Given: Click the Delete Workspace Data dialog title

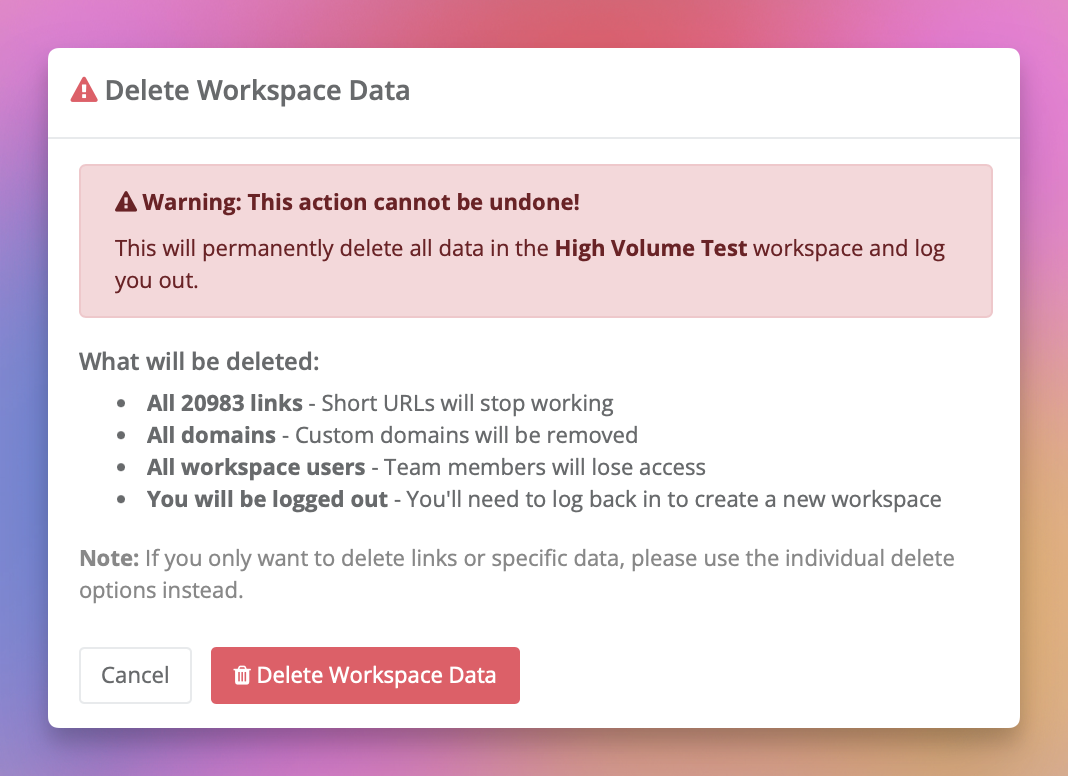Looking at the screenshot, I should click(x=257, y=91).
